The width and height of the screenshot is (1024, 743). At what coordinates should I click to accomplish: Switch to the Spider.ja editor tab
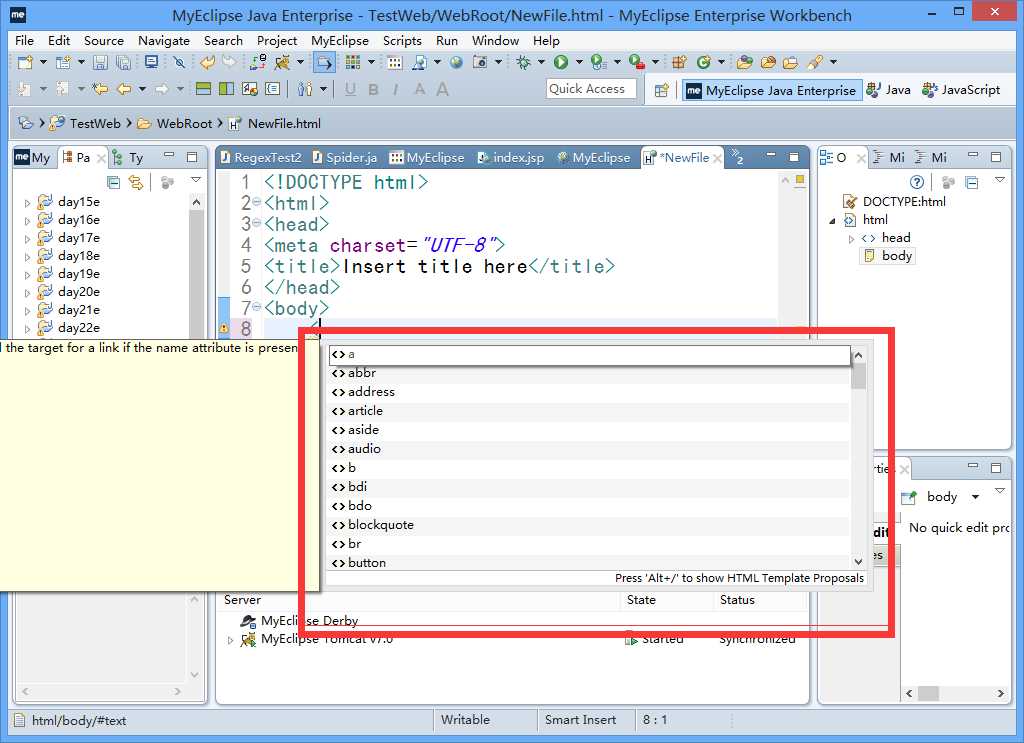pyautogui.click(x=344, y=157)
